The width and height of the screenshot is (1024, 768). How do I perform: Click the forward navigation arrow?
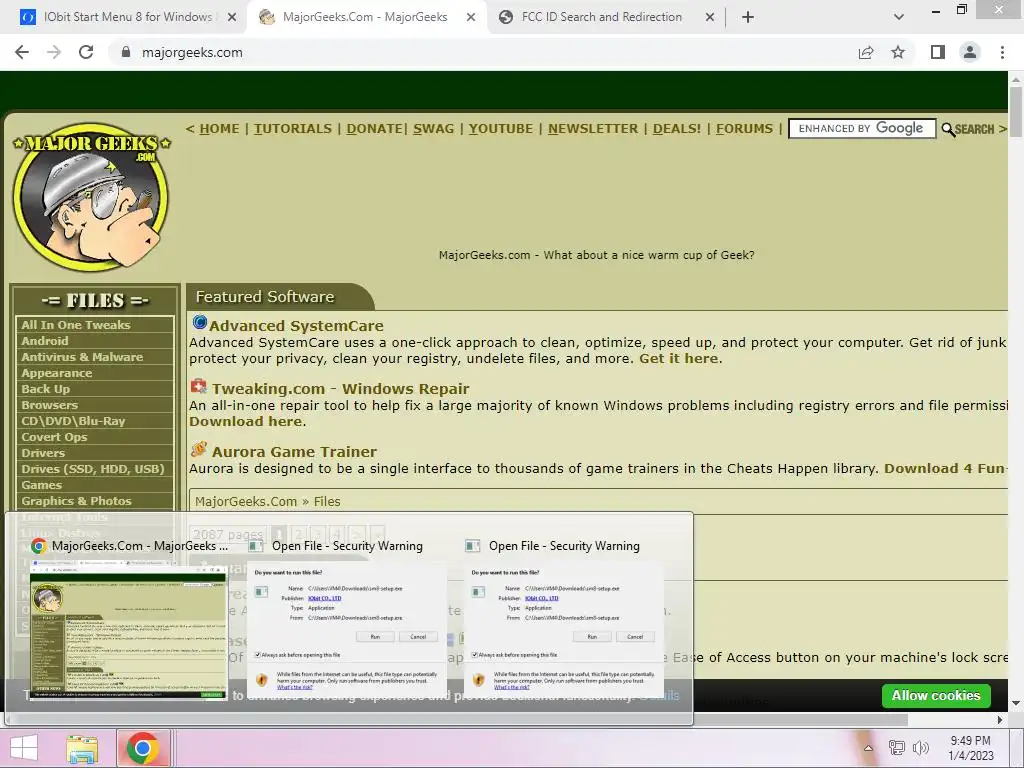click(x=54, y=52)
